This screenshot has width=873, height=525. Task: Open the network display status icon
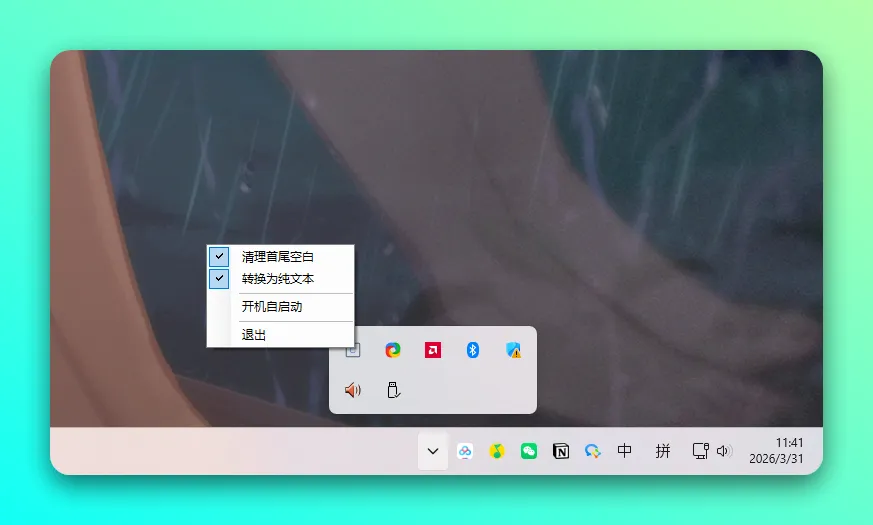(x=700, y=451)
